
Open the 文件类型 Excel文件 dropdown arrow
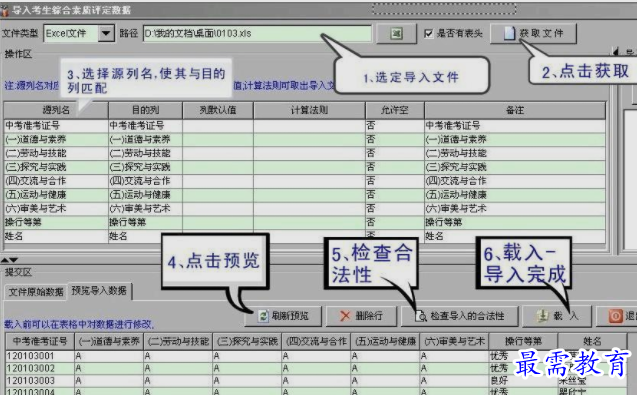click(106, 33)
